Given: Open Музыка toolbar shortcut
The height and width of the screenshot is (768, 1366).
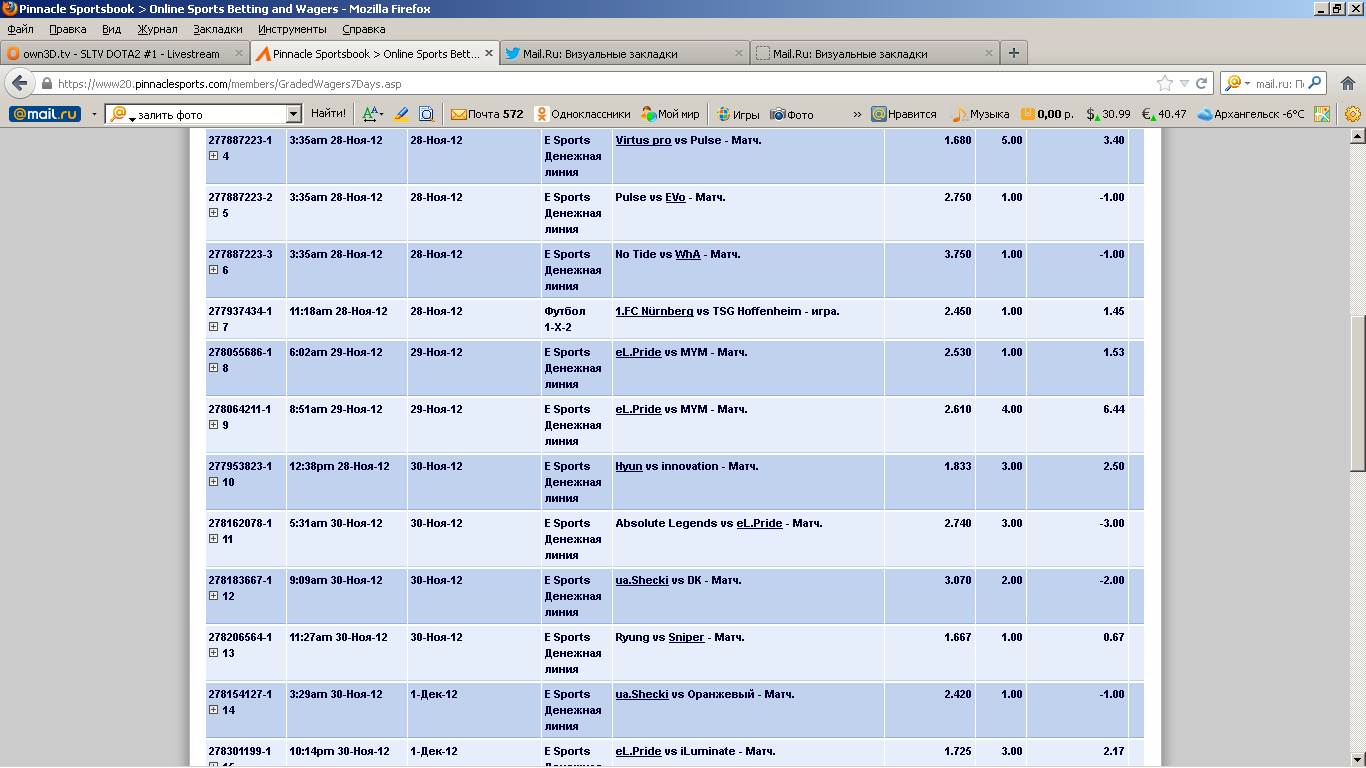Looking at the screenshot, I should (980, 114).
